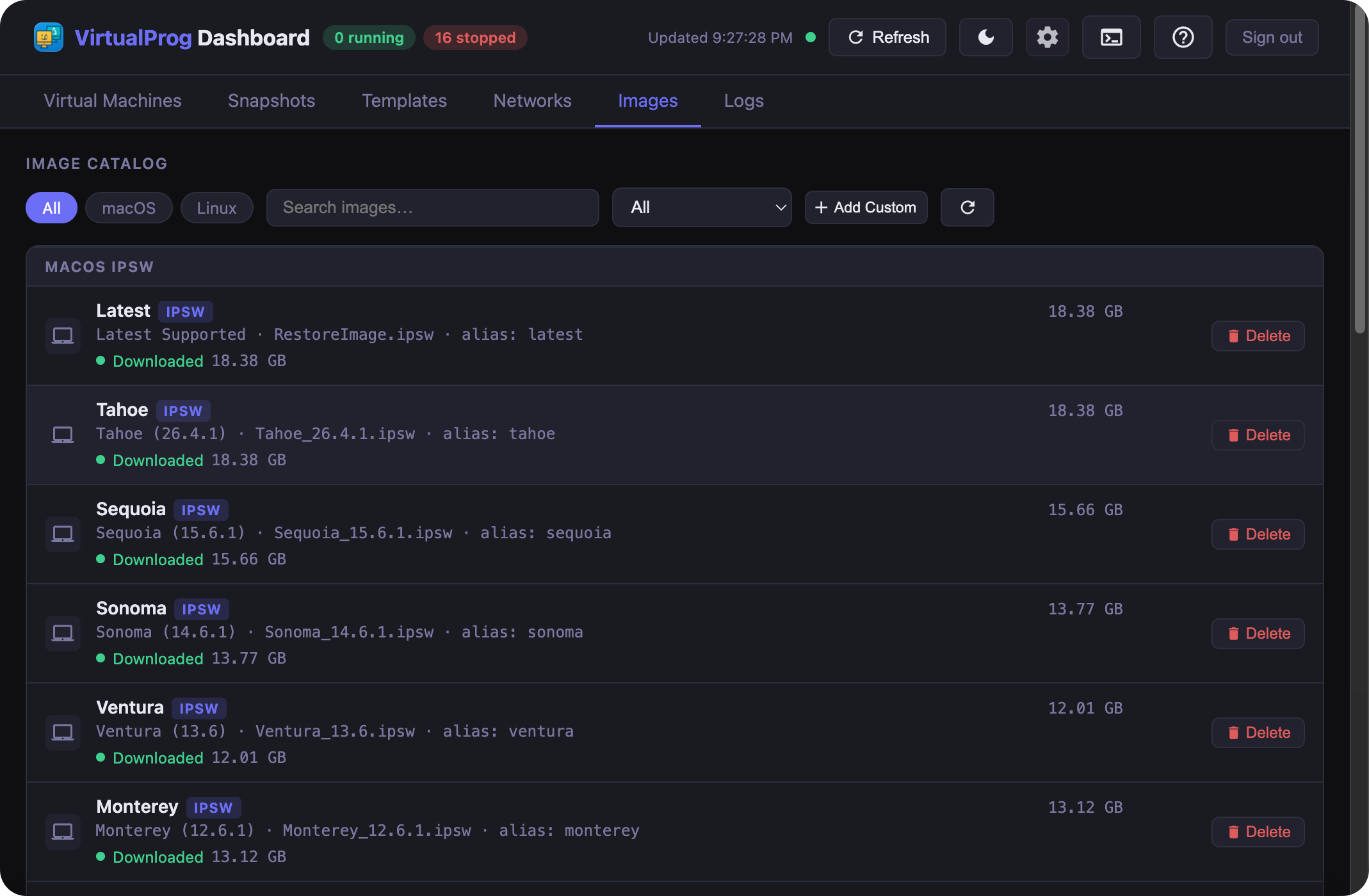1369x896 pixels.
Task: Filter images by Linux
Action: point(216,207)
